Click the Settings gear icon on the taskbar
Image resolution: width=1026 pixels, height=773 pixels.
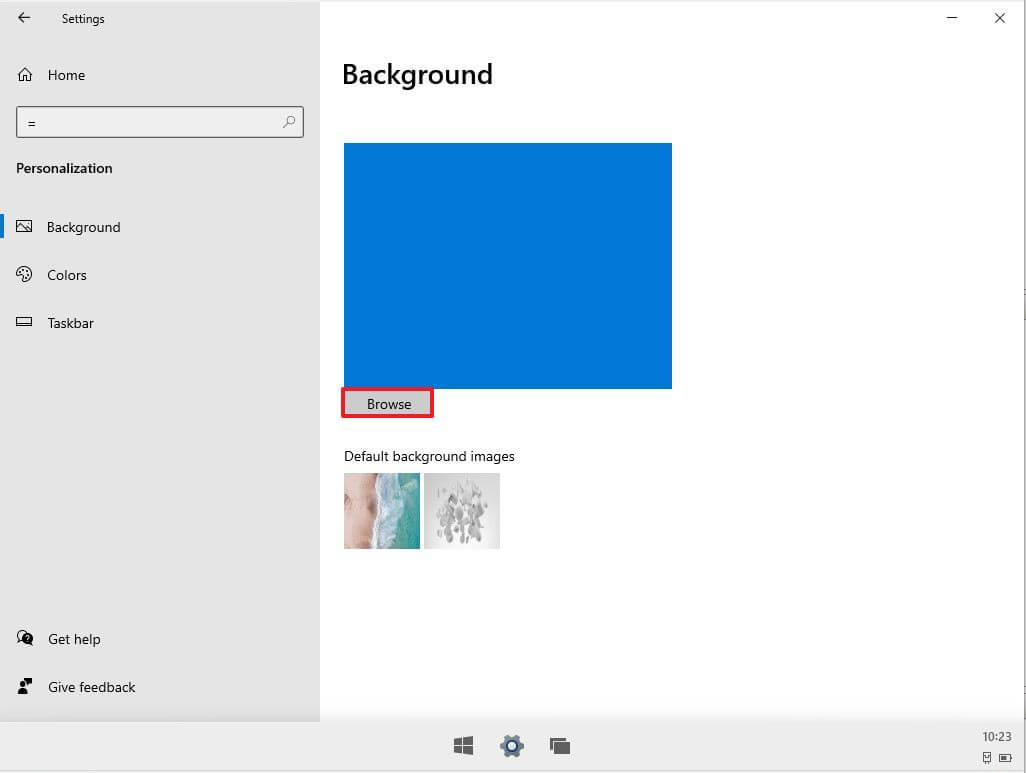pos(511,745)
